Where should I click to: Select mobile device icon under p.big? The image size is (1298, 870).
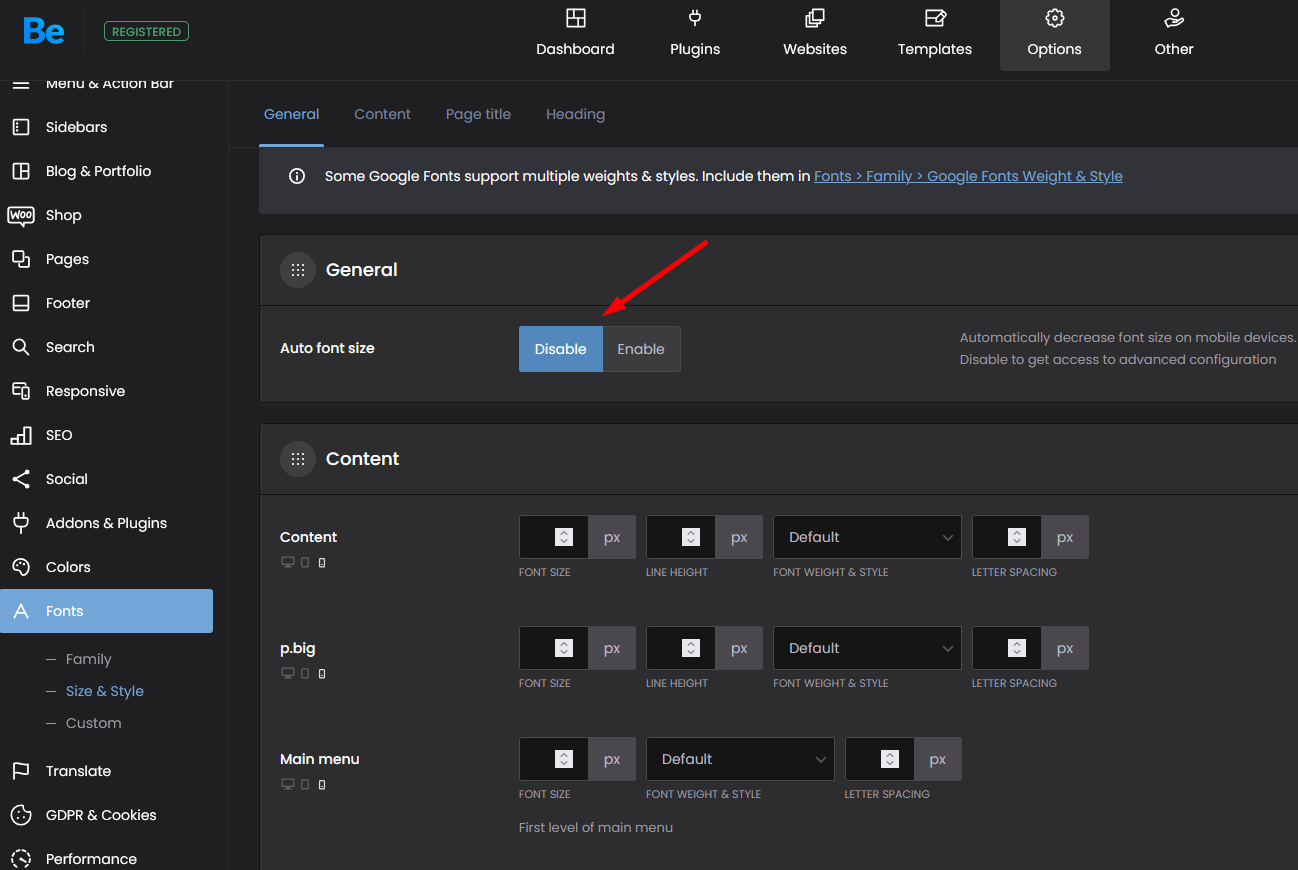point(322,674)
